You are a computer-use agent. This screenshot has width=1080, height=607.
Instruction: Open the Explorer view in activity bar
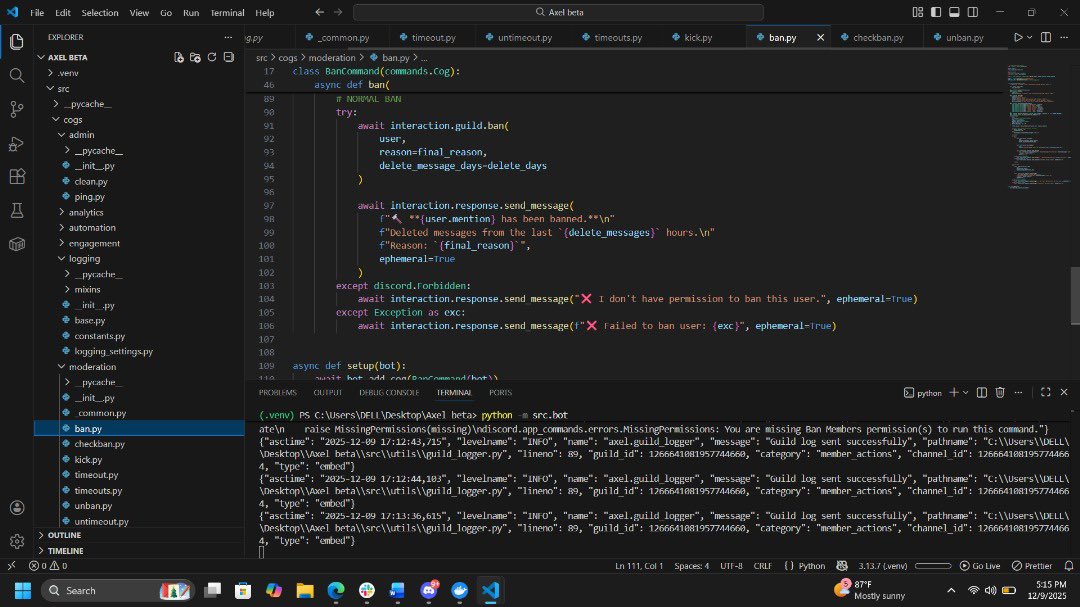(17, 42)
